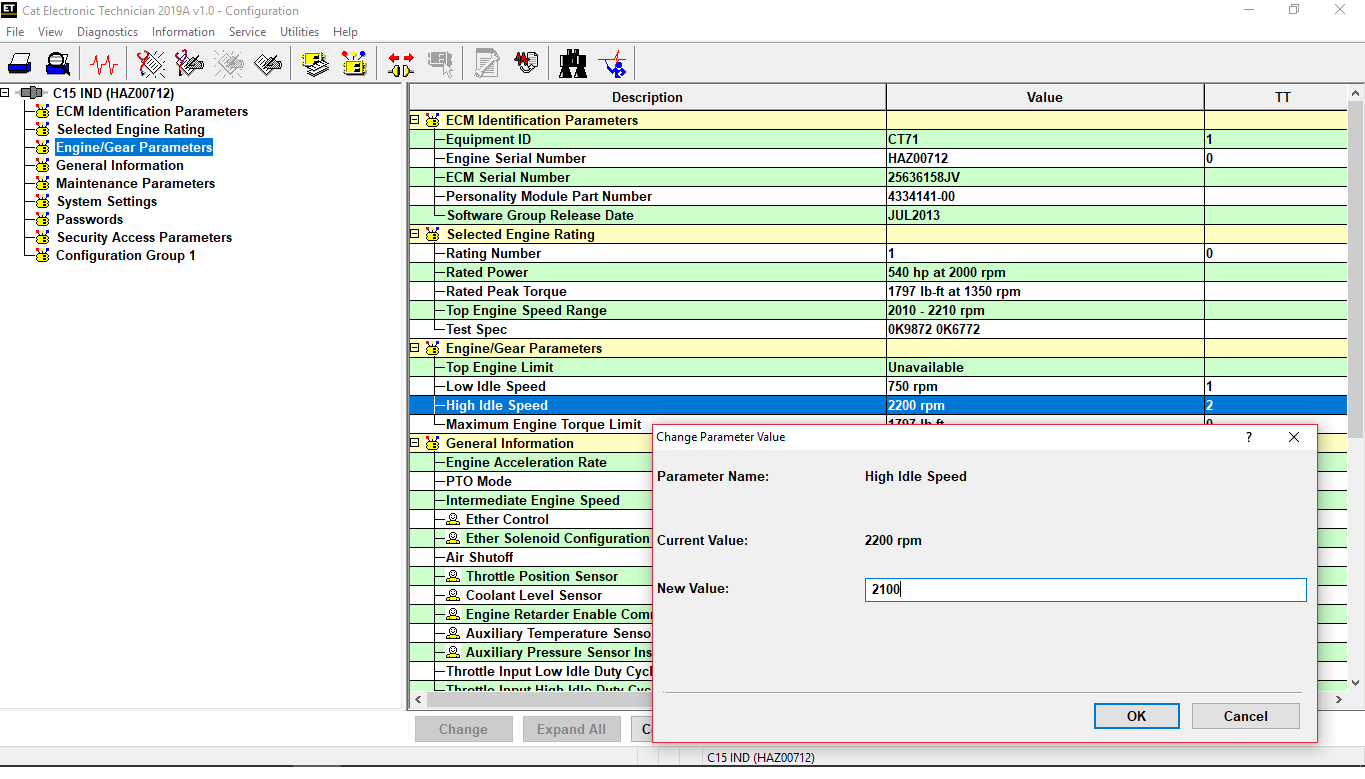Screen dimensions: 1365x779
Task: Select the Rated Peak Torque row
Action: pyautogui.click(x=879, y=292)
